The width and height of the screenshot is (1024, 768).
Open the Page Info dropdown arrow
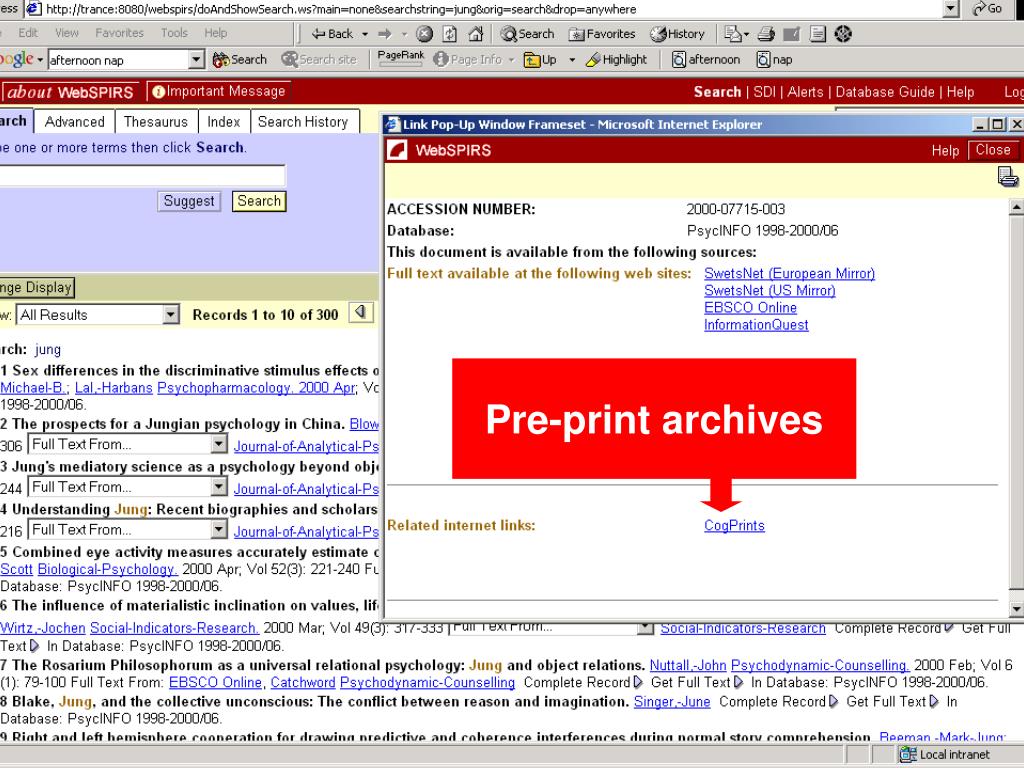(x=511, y=60)
